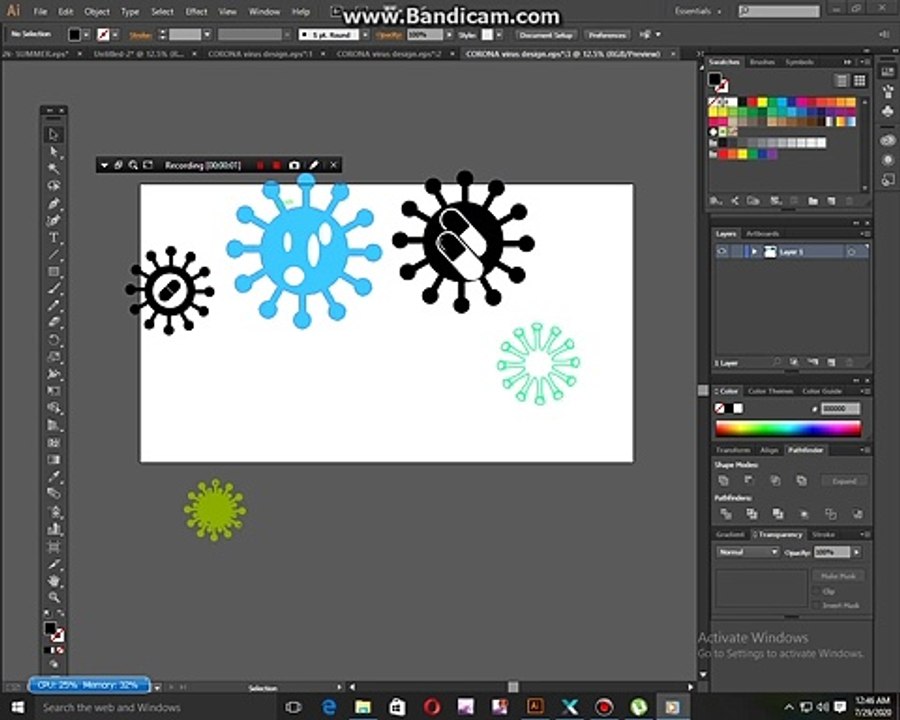This screenshot has width=900, height=720.
Task: Select the Eyedropper tool
Action: pyautogui.click(x=53, y=476)
